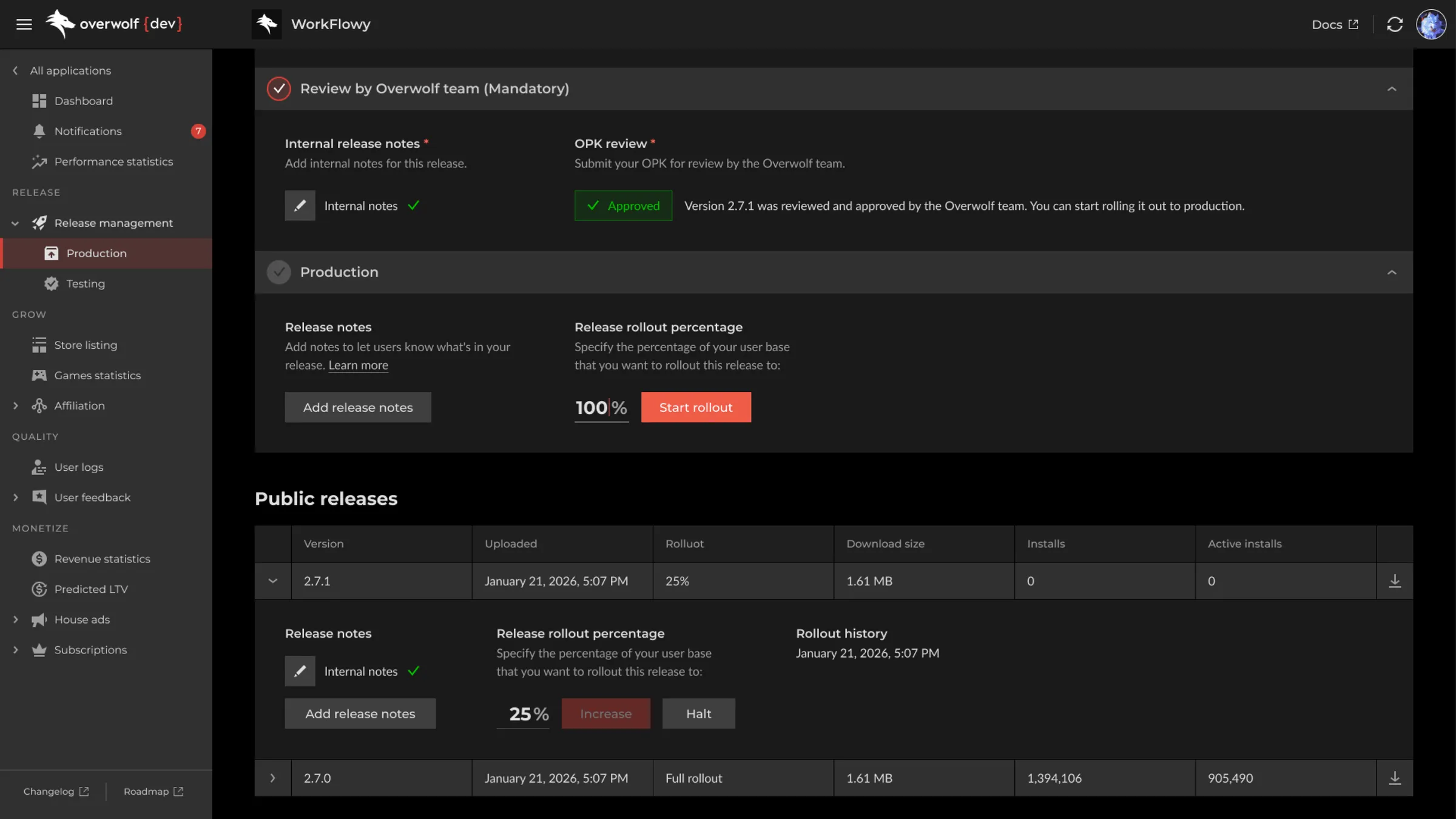Image resolution: width=1456 pixels, height=819 pixels.
Task: Click the WorkFlowy app icon
Action: [266, 24]
